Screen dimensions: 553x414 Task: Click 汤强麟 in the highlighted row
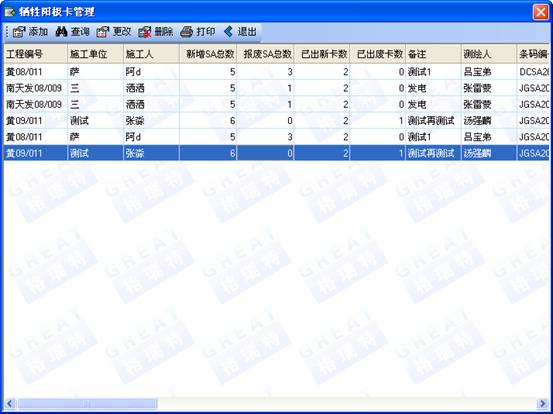coord(489,153)
